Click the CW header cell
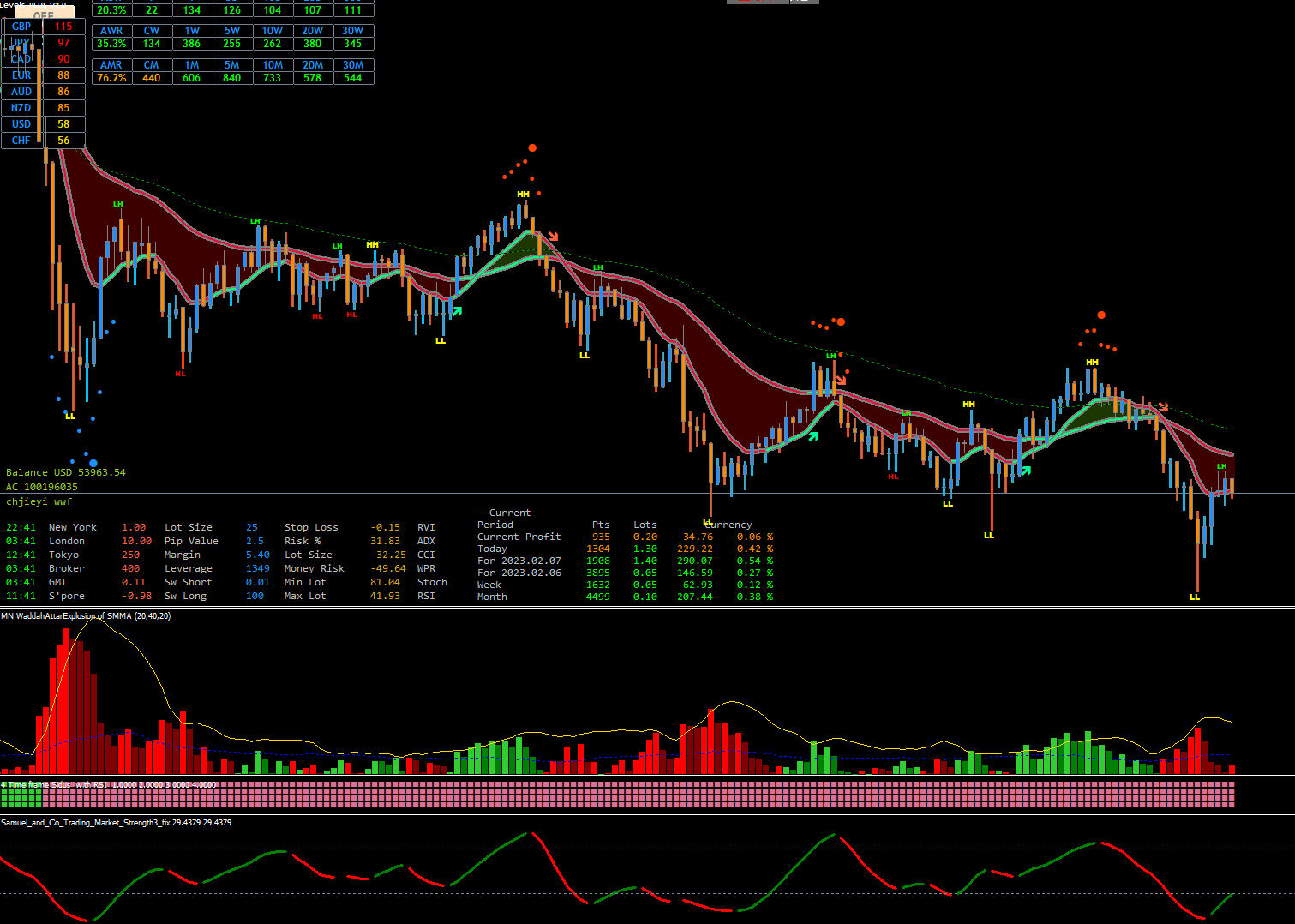1295x924 pixels. [152, 31]
